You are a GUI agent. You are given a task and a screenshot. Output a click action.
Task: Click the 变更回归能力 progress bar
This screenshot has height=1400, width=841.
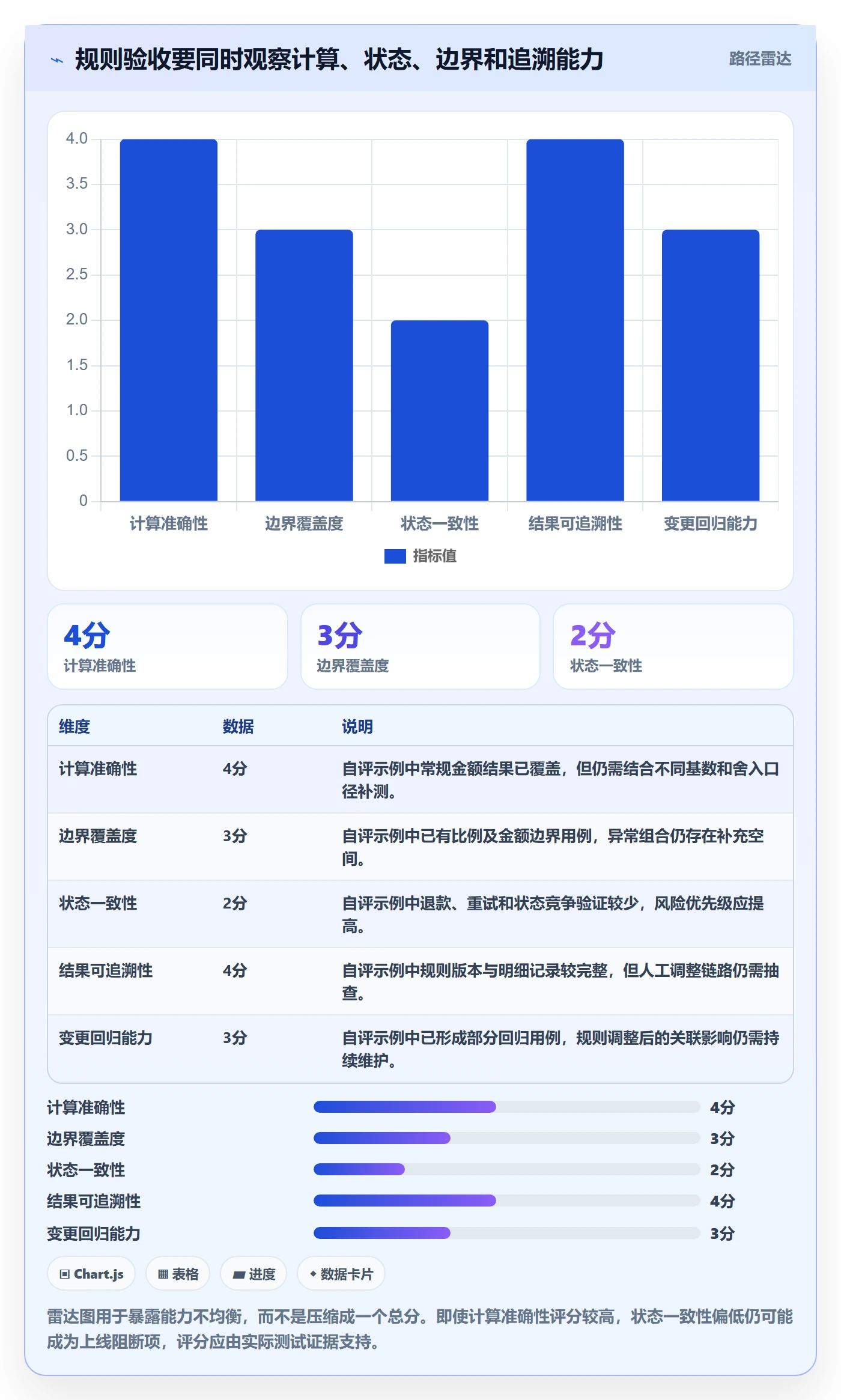(x=506, y=1233)
